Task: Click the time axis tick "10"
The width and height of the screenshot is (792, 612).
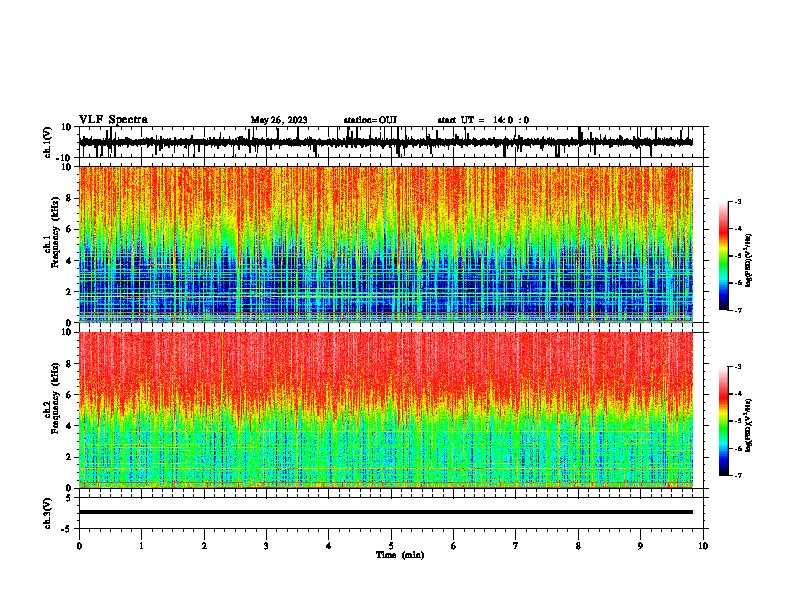Action: [x=703, y=546]
